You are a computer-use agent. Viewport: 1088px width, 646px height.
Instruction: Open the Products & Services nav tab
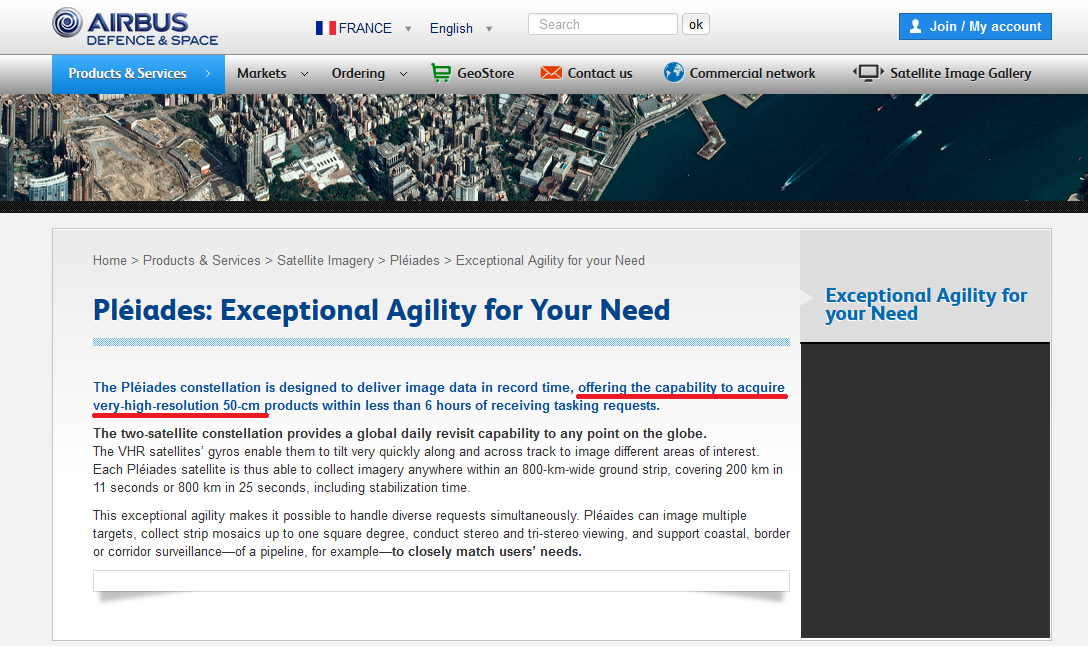click(x=138, y=74)
